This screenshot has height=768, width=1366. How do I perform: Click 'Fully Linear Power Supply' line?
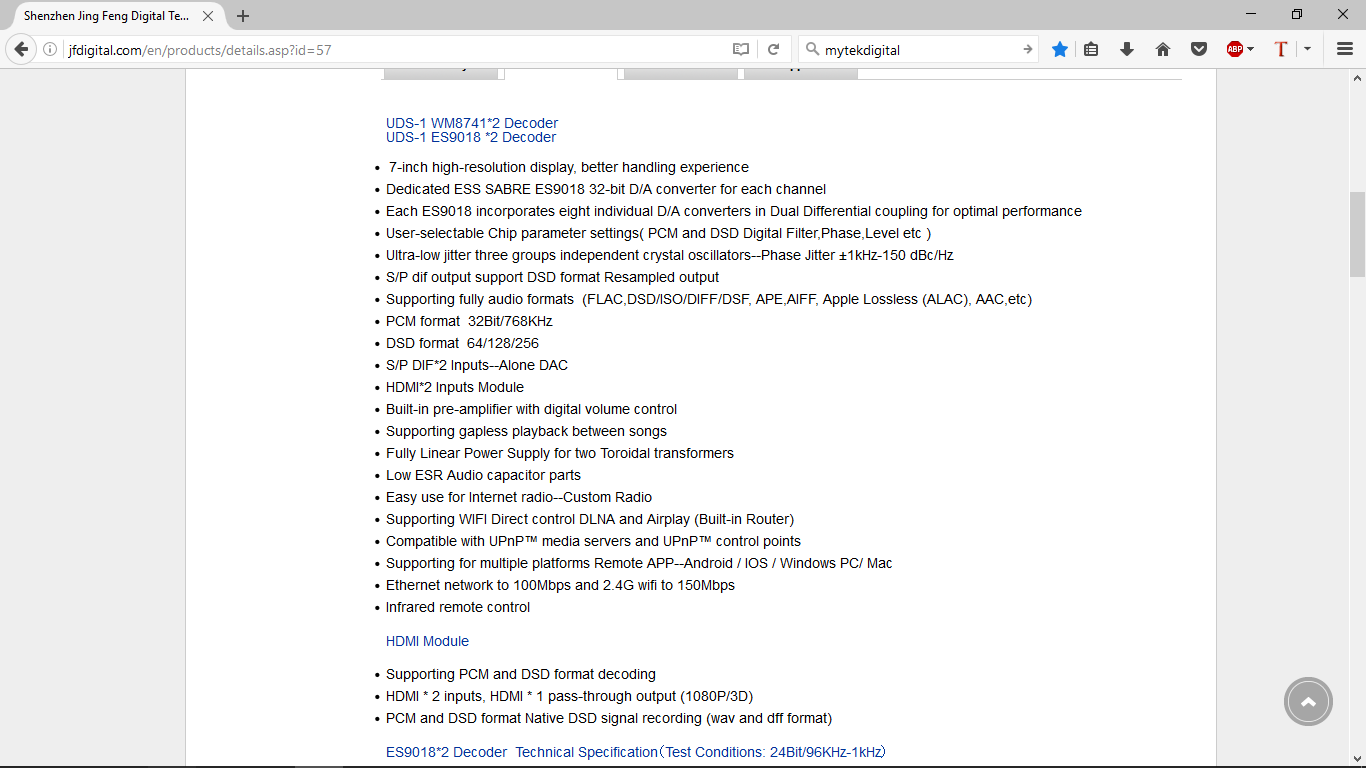click(560, 453)
